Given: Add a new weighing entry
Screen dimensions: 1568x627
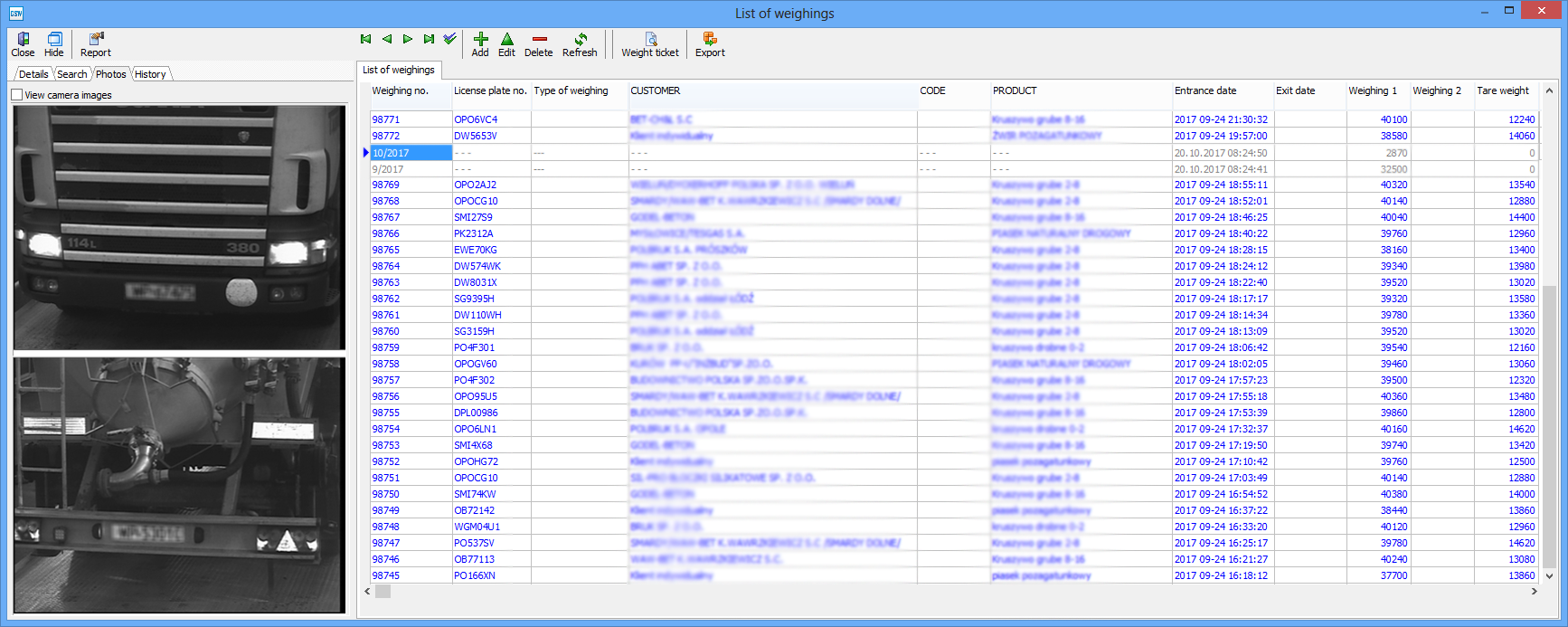Looking at the screenshot, I should pos(480,43).
